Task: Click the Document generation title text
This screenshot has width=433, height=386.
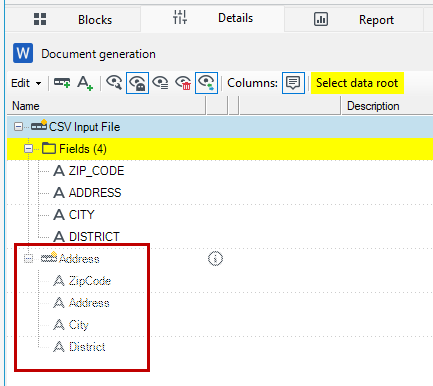Action: (x=98, y=54)
